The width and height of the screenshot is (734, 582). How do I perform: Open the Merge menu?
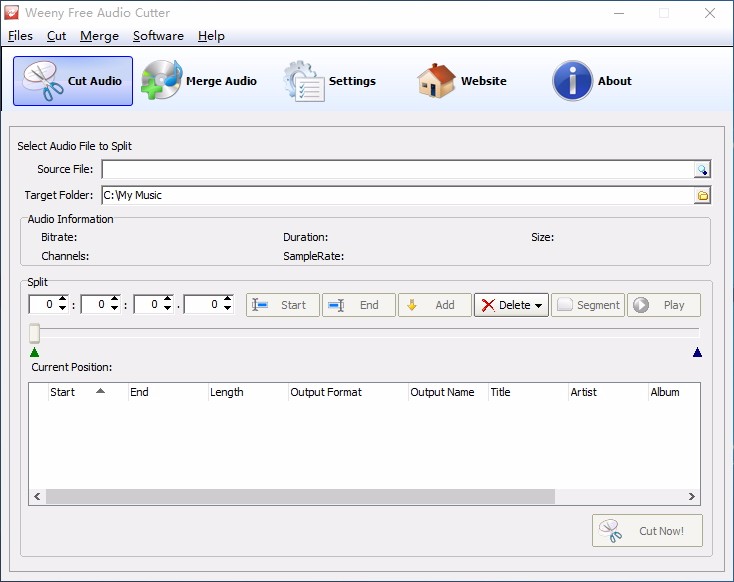pos(99,36)
